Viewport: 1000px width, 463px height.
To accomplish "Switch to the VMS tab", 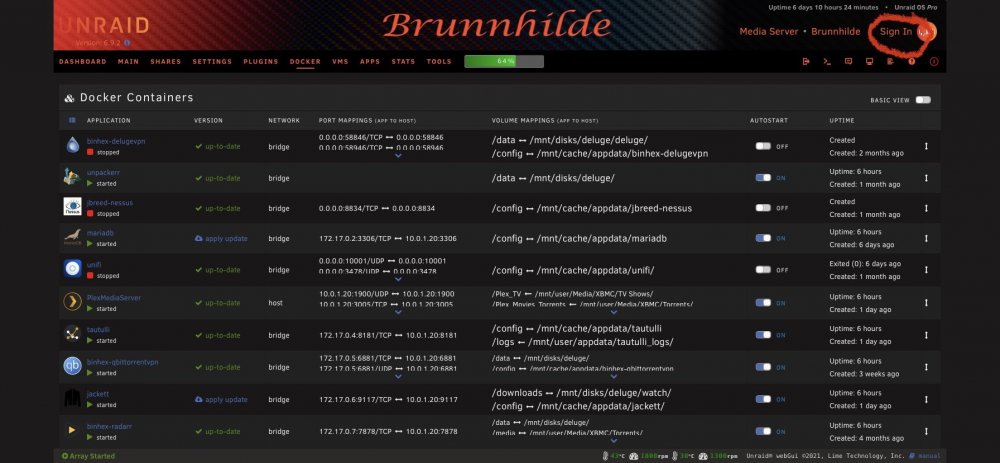I will point(340,62).
